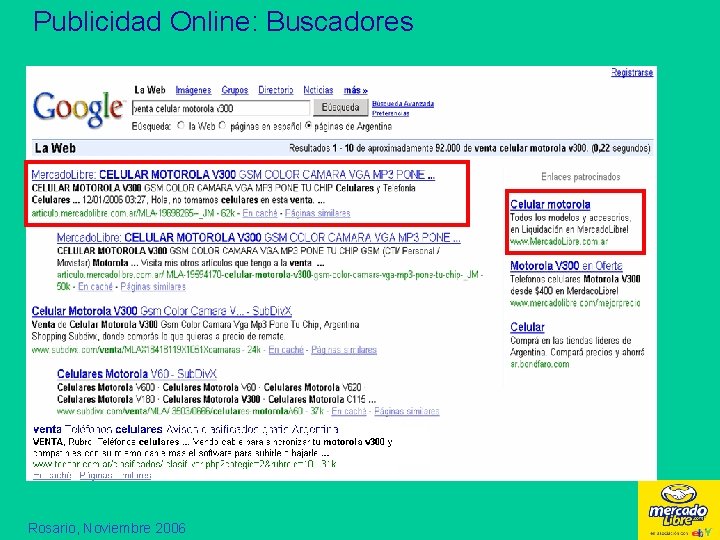Open sponsored ad 'Motorola V300 en Oferta'
Image resolution: width=720 pixels, height=540 pixels.
click(x=566, y=266)
